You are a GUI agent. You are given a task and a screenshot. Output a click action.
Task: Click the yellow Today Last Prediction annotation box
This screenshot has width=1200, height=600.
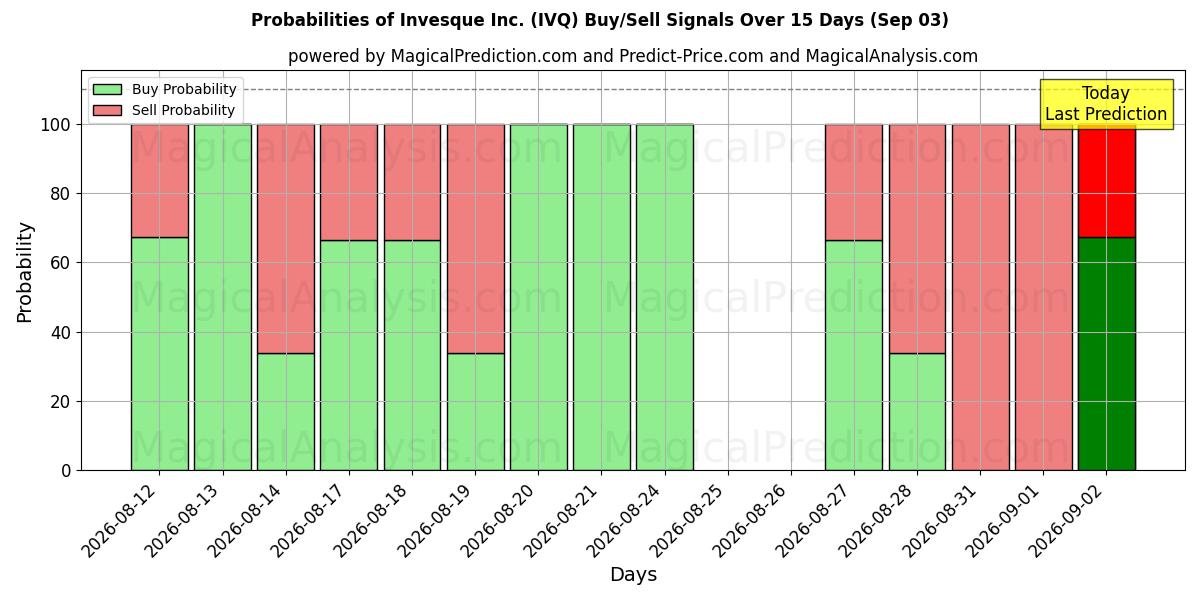1106,104
